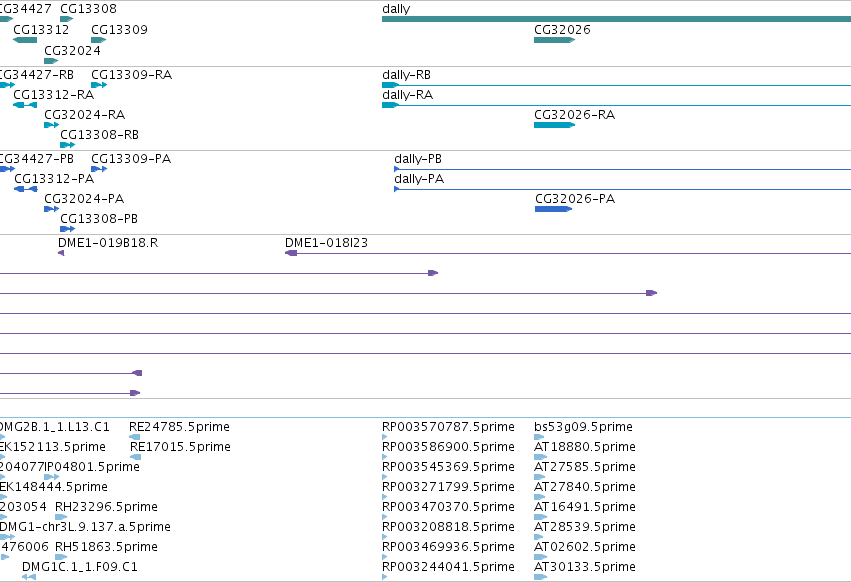Open the dally-RA transcript label
Screen dimensions: 851x582
click(x=408, y=95)
